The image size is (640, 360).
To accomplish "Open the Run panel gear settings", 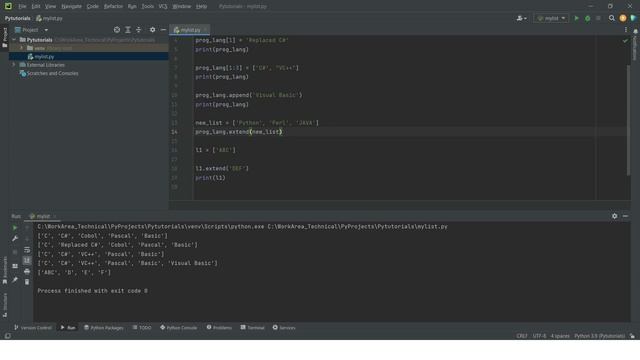I will pyautogui.click(x=614, y=216).
